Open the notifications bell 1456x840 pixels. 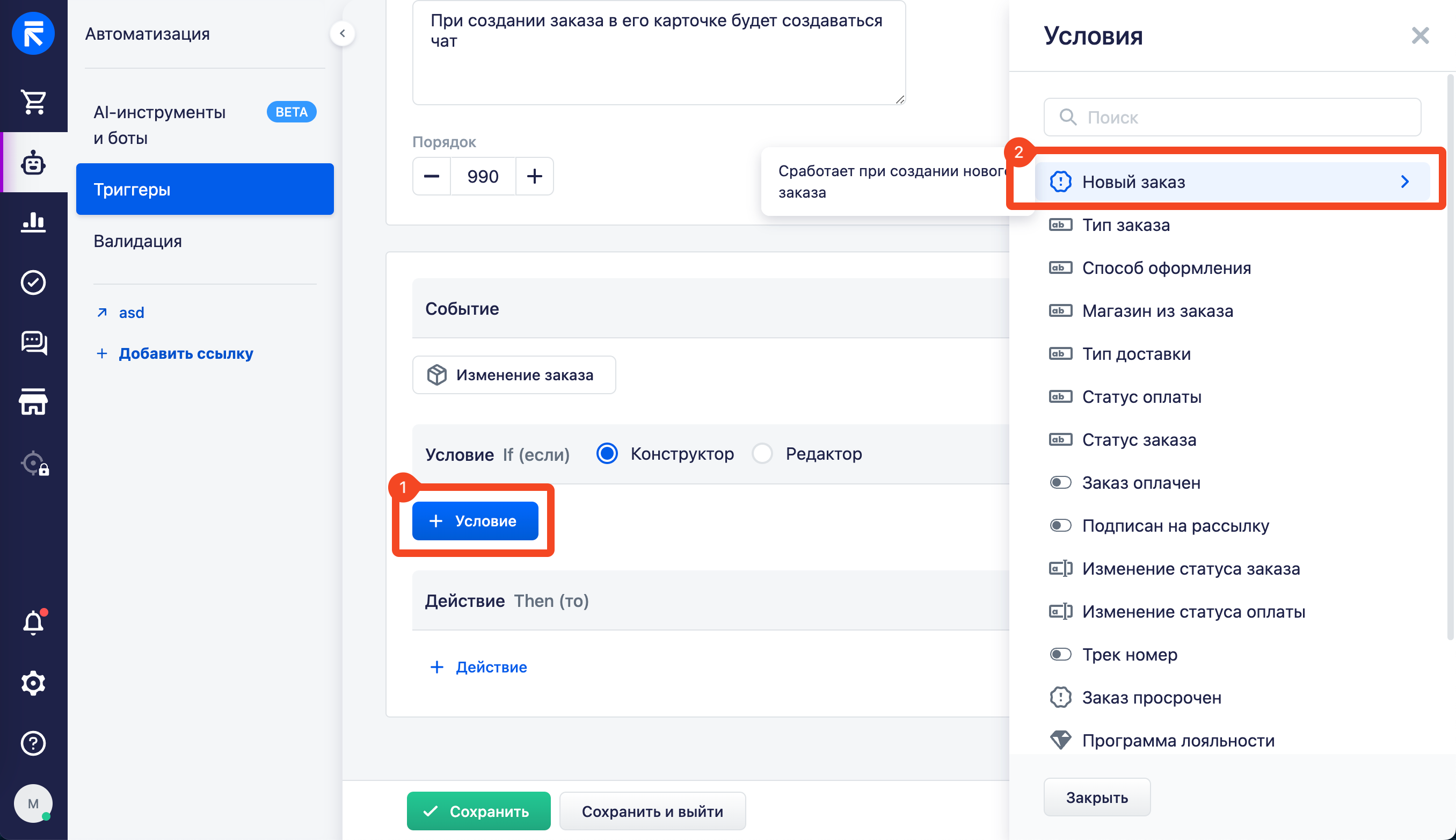click(x=33, y=622)
